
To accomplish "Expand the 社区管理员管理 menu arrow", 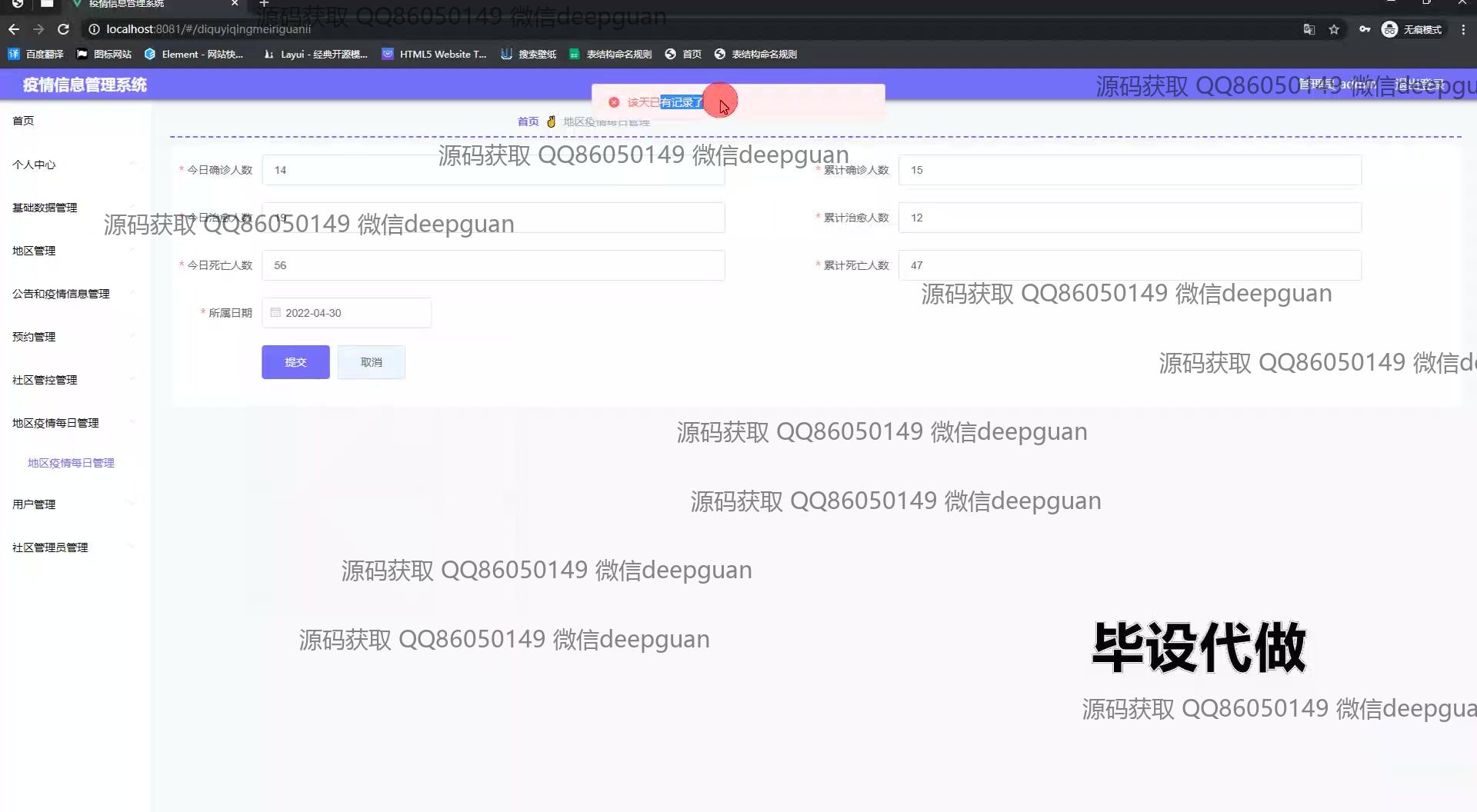I will pos(132,547).
